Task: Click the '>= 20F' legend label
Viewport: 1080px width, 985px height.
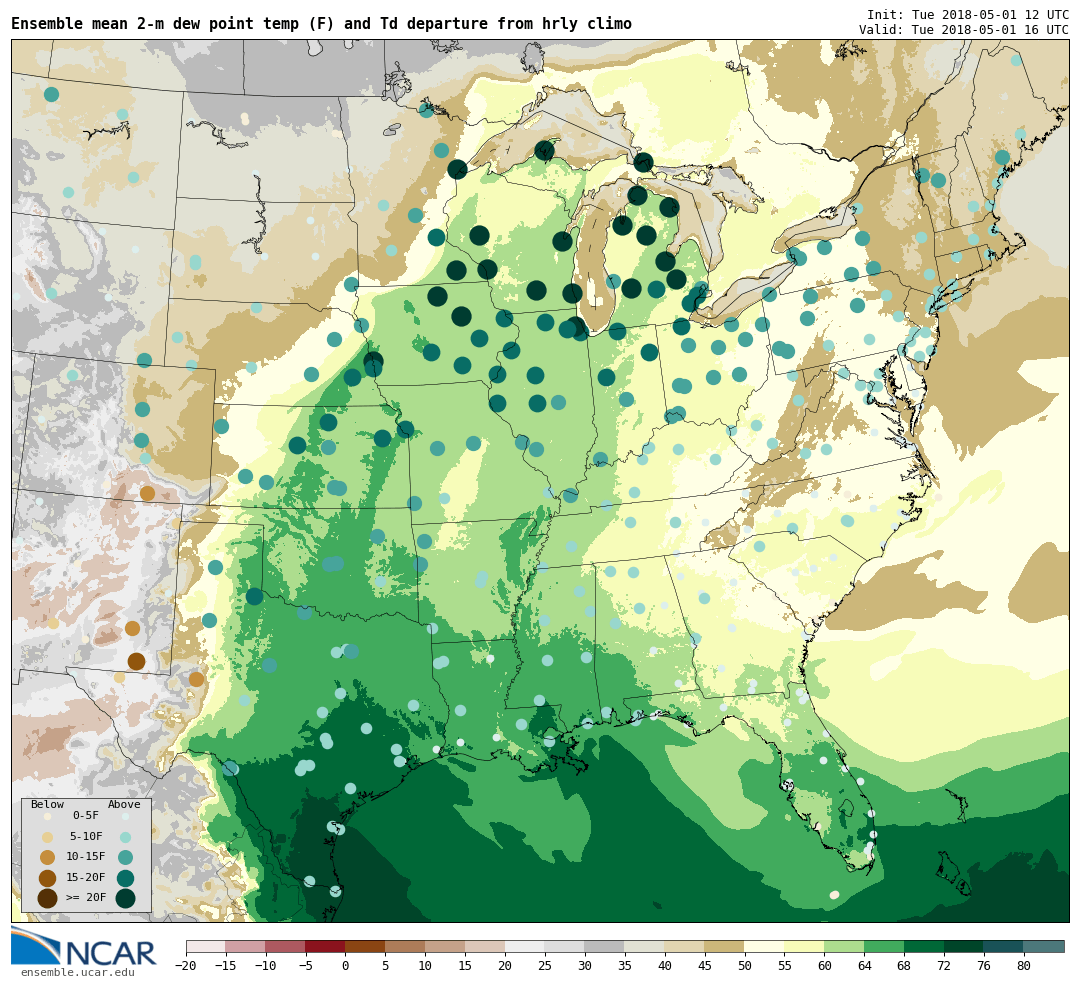Action: tap(85, 898)
